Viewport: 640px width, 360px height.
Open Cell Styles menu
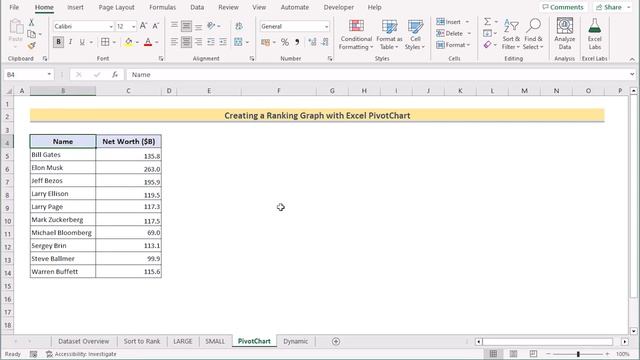415,34
